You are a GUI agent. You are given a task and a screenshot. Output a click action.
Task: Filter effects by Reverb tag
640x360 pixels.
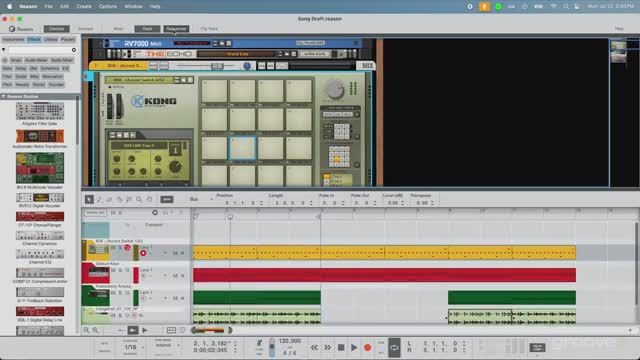click(22, 84)
